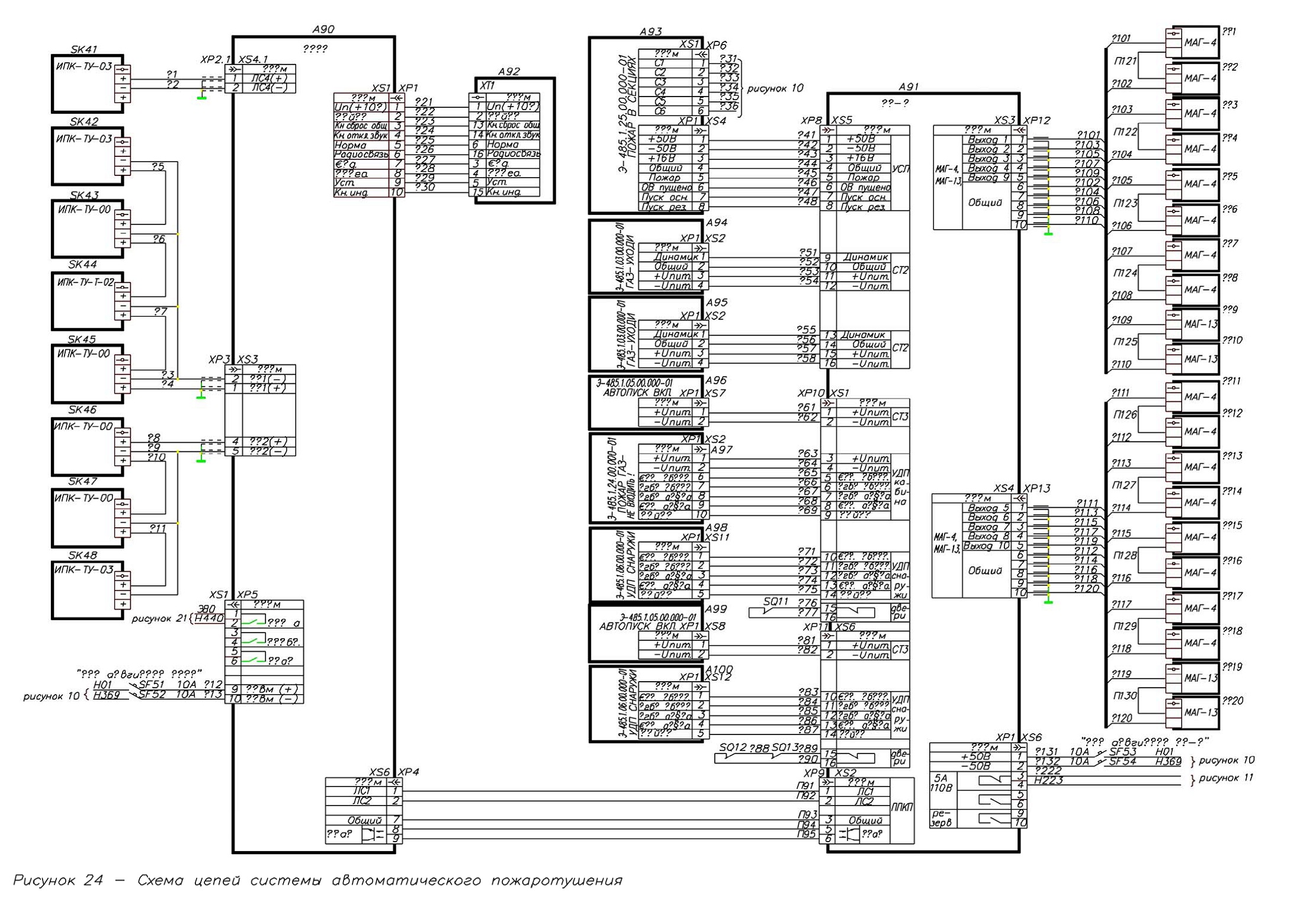The image size is (1316, 921).
Task: Click the SQ11 switch label
Action: point(776,602)
